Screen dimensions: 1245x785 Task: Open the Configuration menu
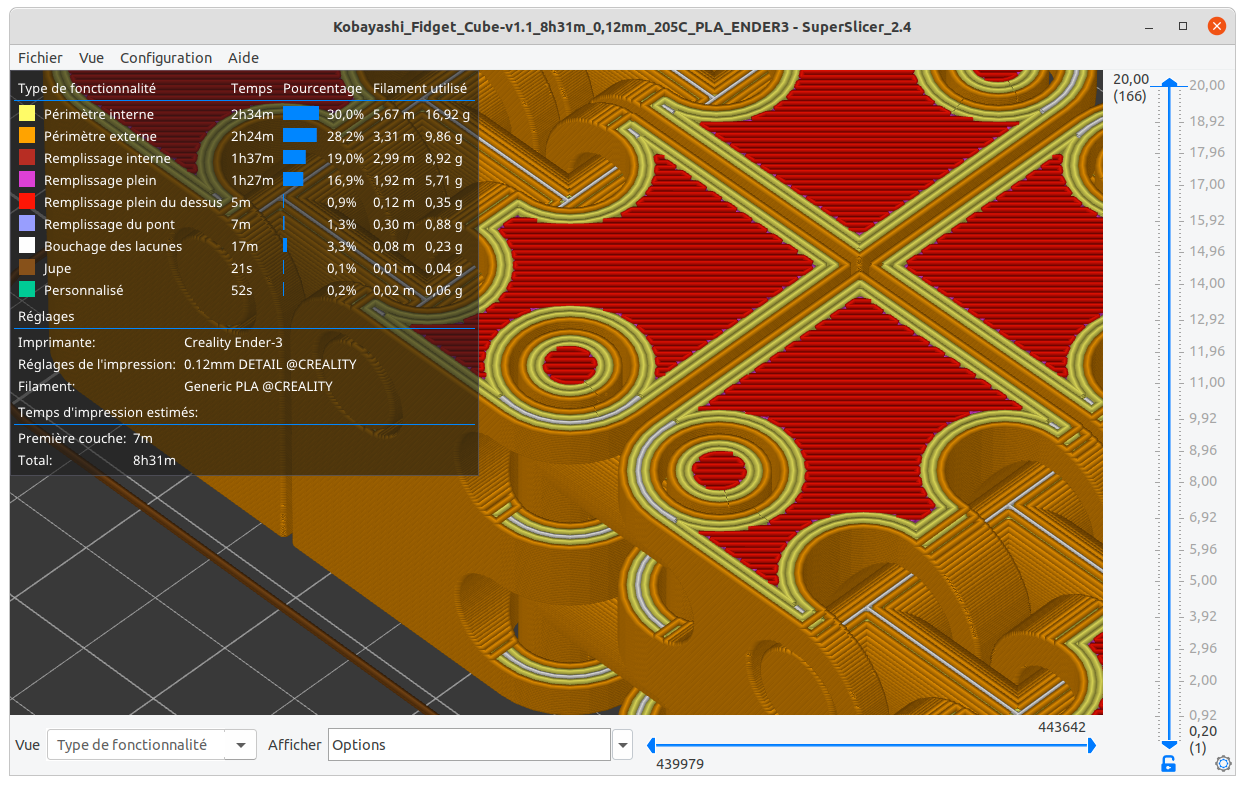[x=166, y=58]
